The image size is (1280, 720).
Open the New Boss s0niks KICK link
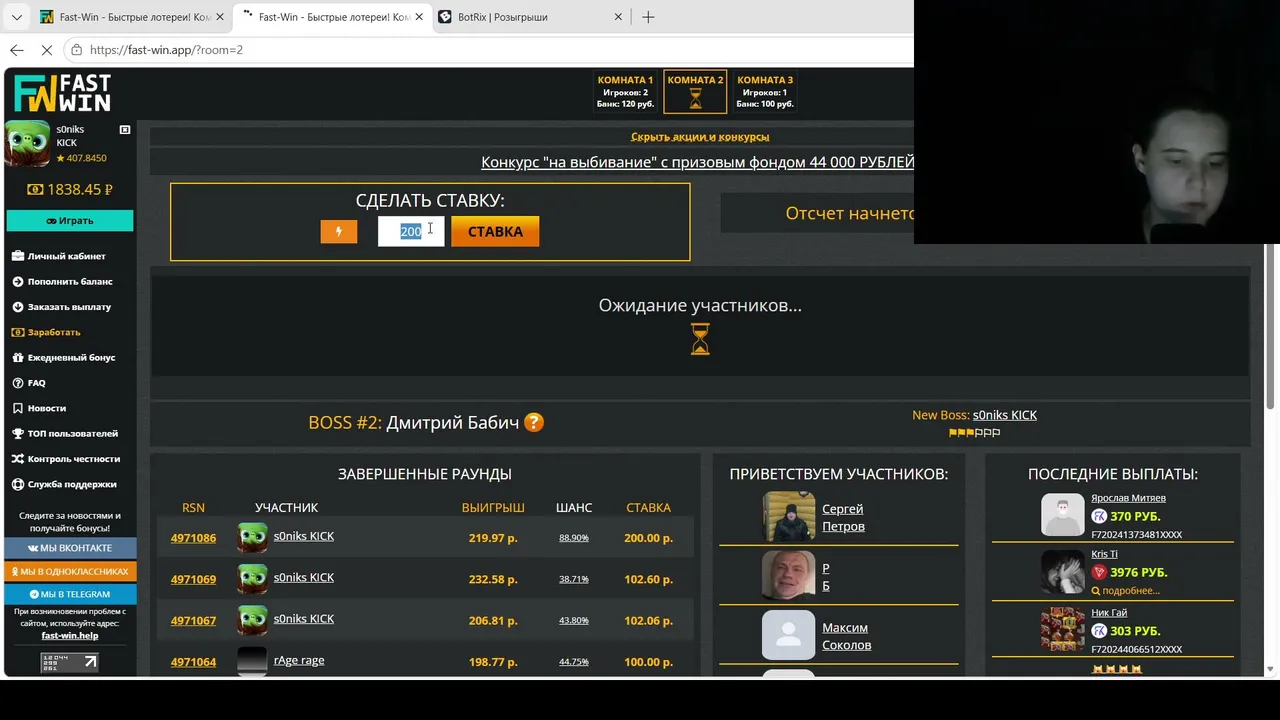[1004, 415]
